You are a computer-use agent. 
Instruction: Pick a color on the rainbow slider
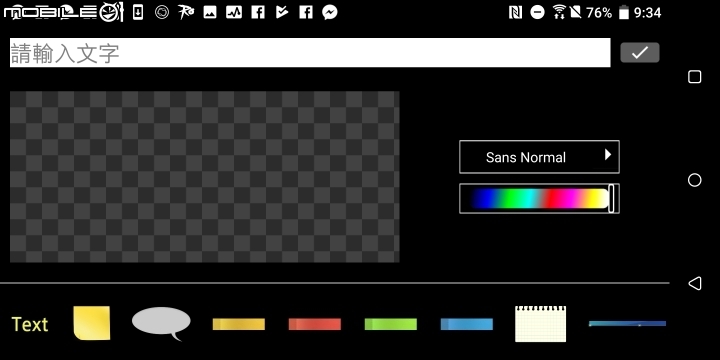point(539,198)
